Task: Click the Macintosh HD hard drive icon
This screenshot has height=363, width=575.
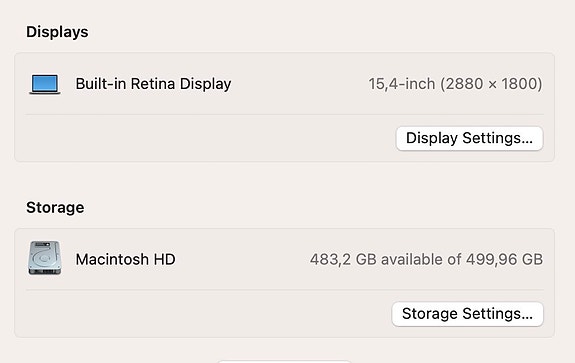Action: (x=45, y=258)
